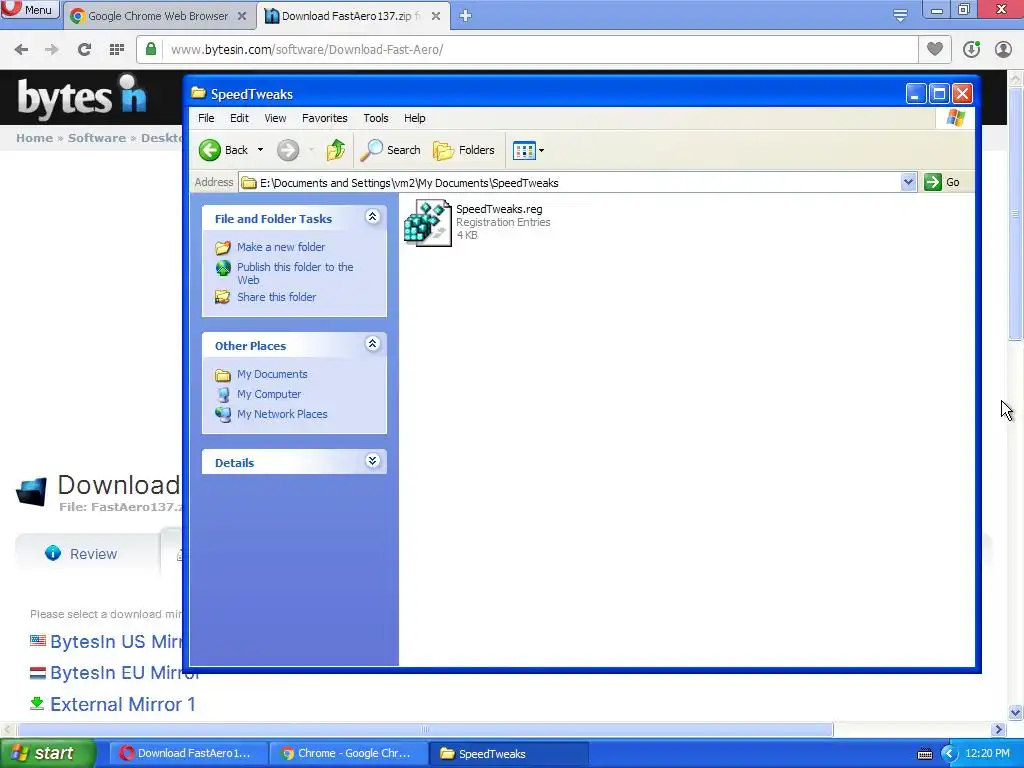
Task: Close the Download FastAero137.zip tab
Action: tap(436, 16)
